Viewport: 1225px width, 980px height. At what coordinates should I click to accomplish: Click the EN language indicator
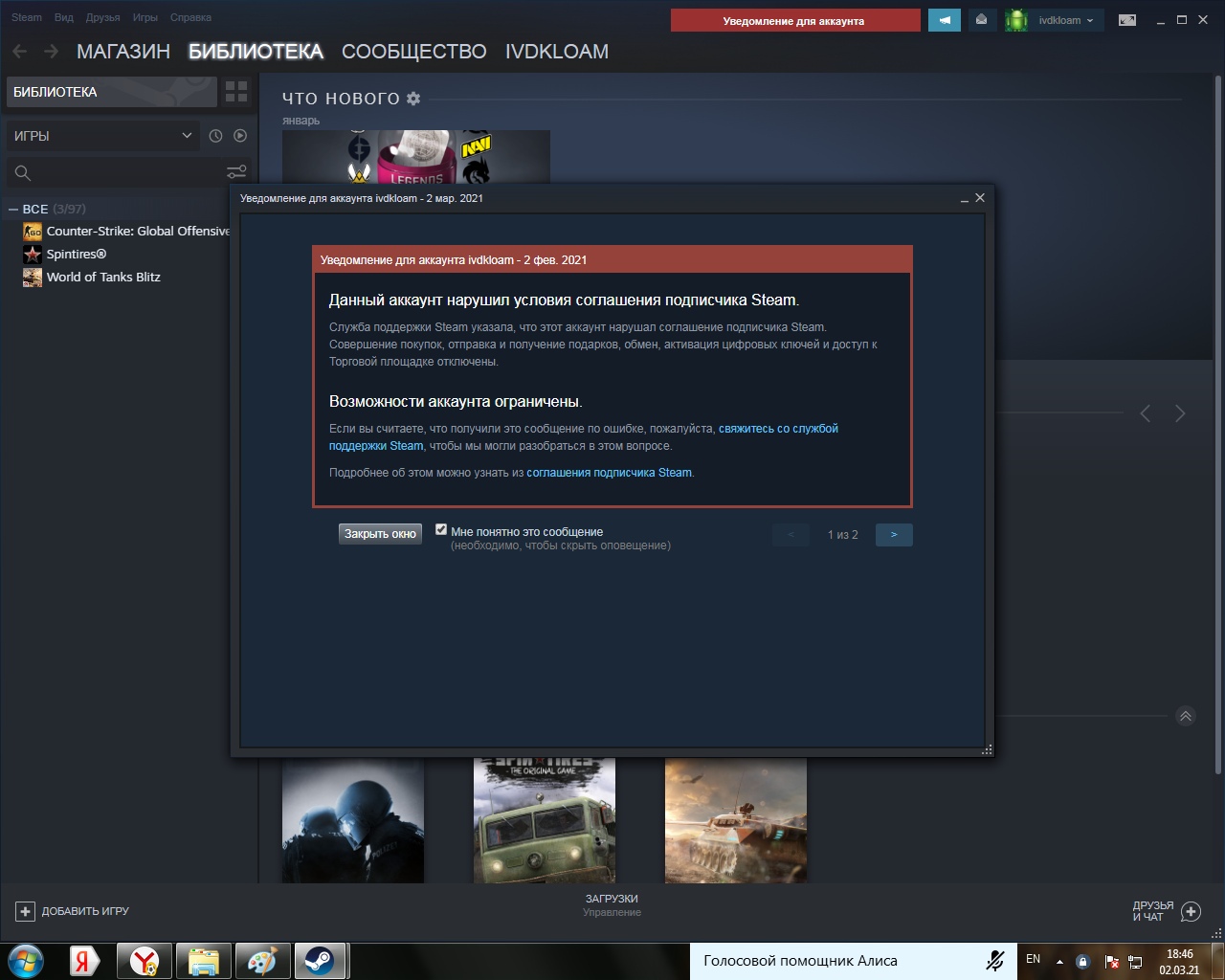tap(1033, 959)
